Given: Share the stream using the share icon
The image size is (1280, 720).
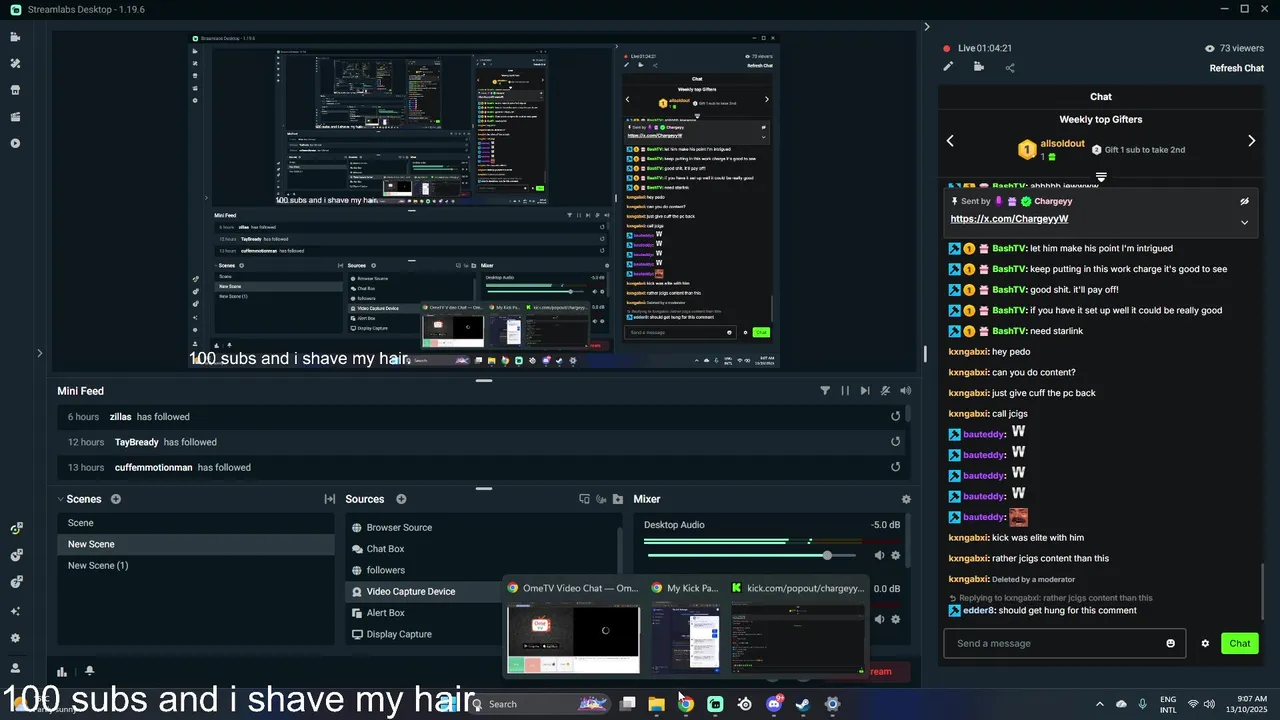Looking at the screenshot, I should coord(1010,68).
